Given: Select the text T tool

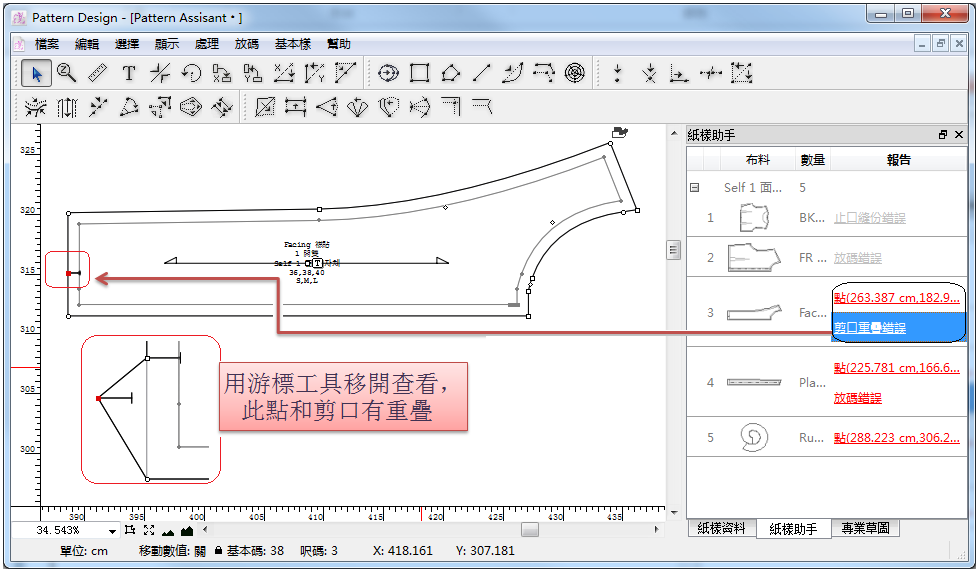Looking at the screenshot, I should point(129,73).
